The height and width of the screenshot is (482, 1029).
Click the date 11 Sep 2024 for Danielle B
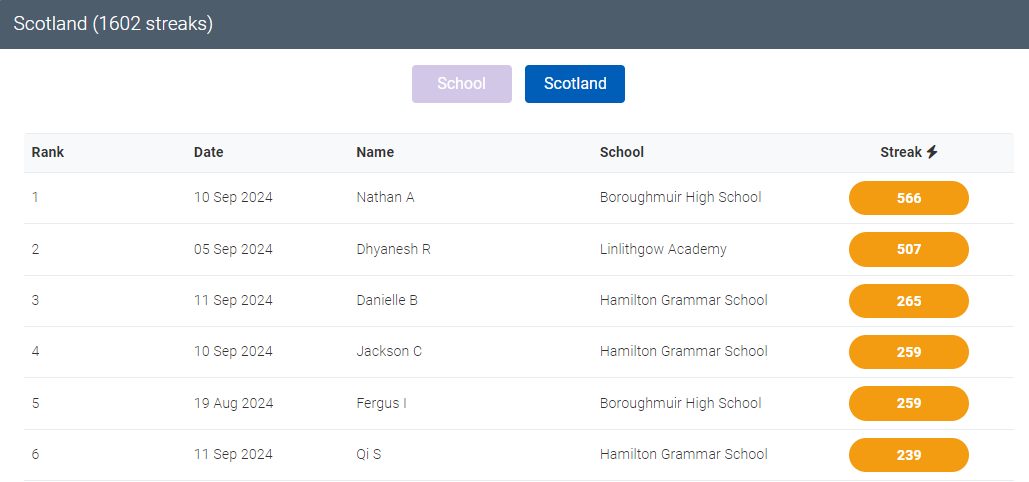pos(234,300)
